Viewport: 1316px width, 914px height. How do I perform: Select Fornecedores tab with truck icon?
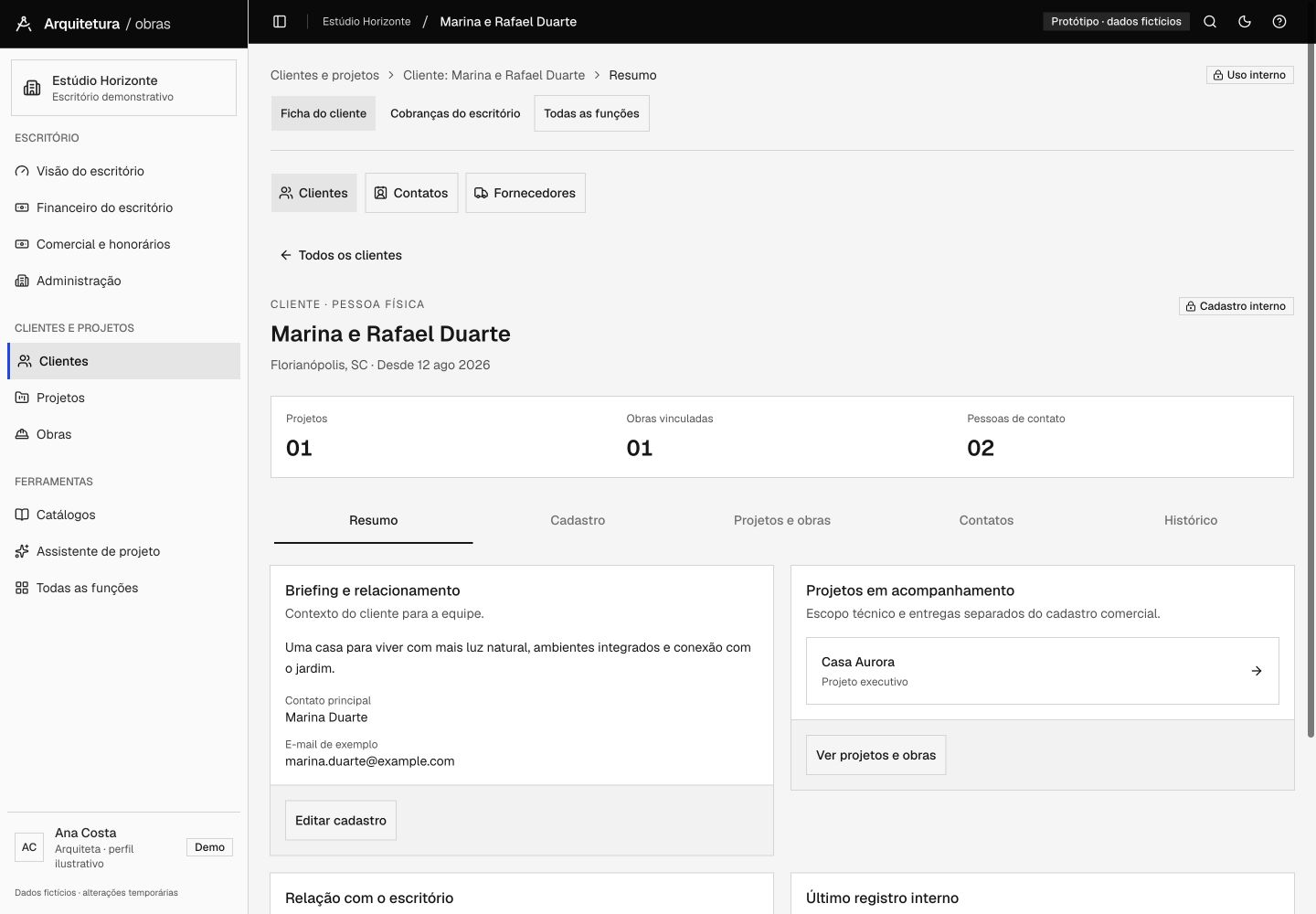(x=525, y=193)
